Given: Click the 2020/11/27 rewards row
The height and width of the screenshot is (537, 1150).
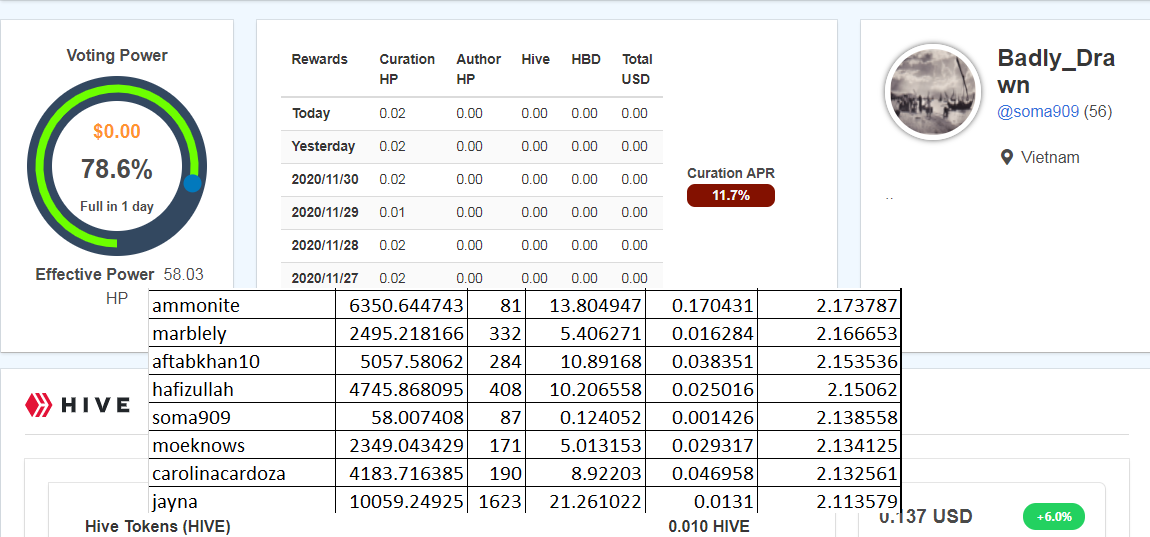Looking at the screenshot, I should [472, 277].
